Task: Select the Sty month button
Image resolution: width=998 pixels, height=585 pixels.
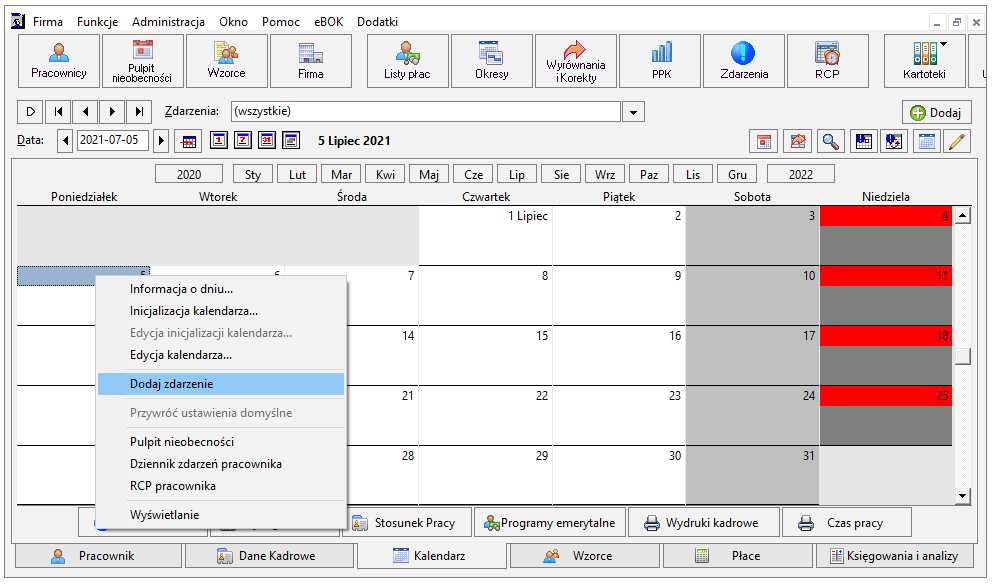Action: tap(253, 174)
